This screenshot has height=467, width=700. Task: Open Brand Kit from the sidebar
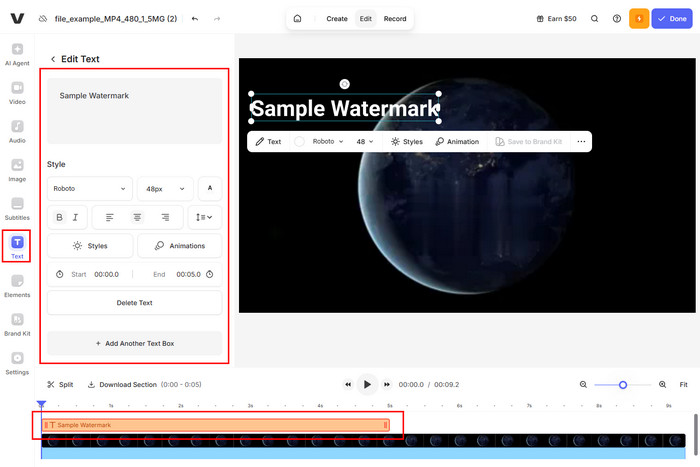(17, 323)
